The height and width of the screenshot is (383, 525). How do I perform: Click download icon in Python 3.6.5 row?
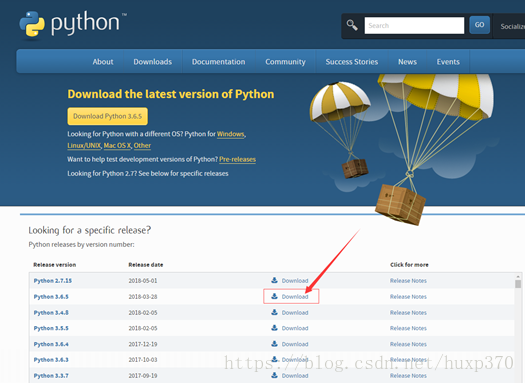point(274,296)
